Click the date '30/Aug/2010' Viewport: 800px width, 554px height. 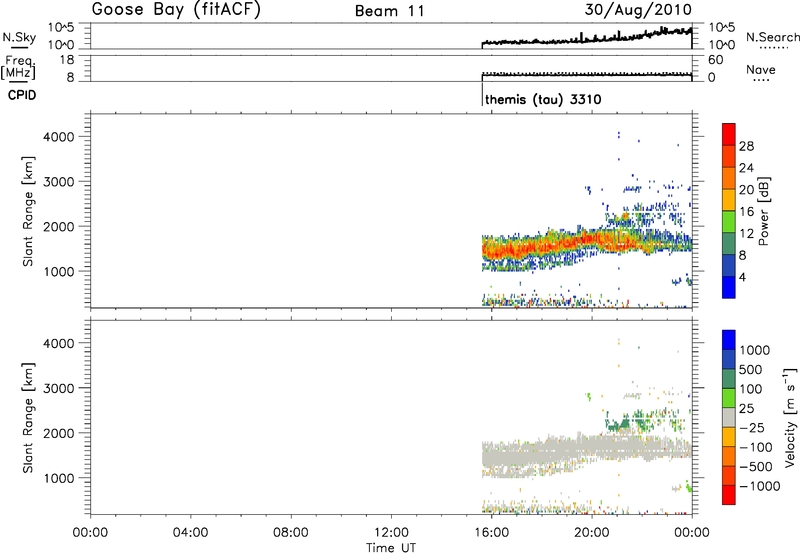(638, 10)
